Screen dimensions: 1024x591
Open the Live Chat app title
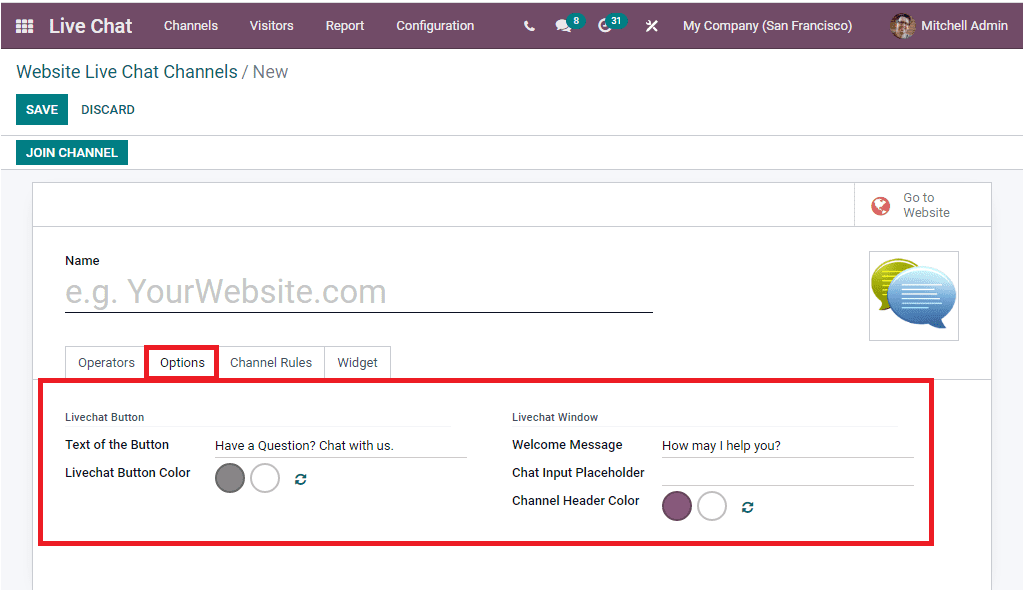(x=91, y=26)
